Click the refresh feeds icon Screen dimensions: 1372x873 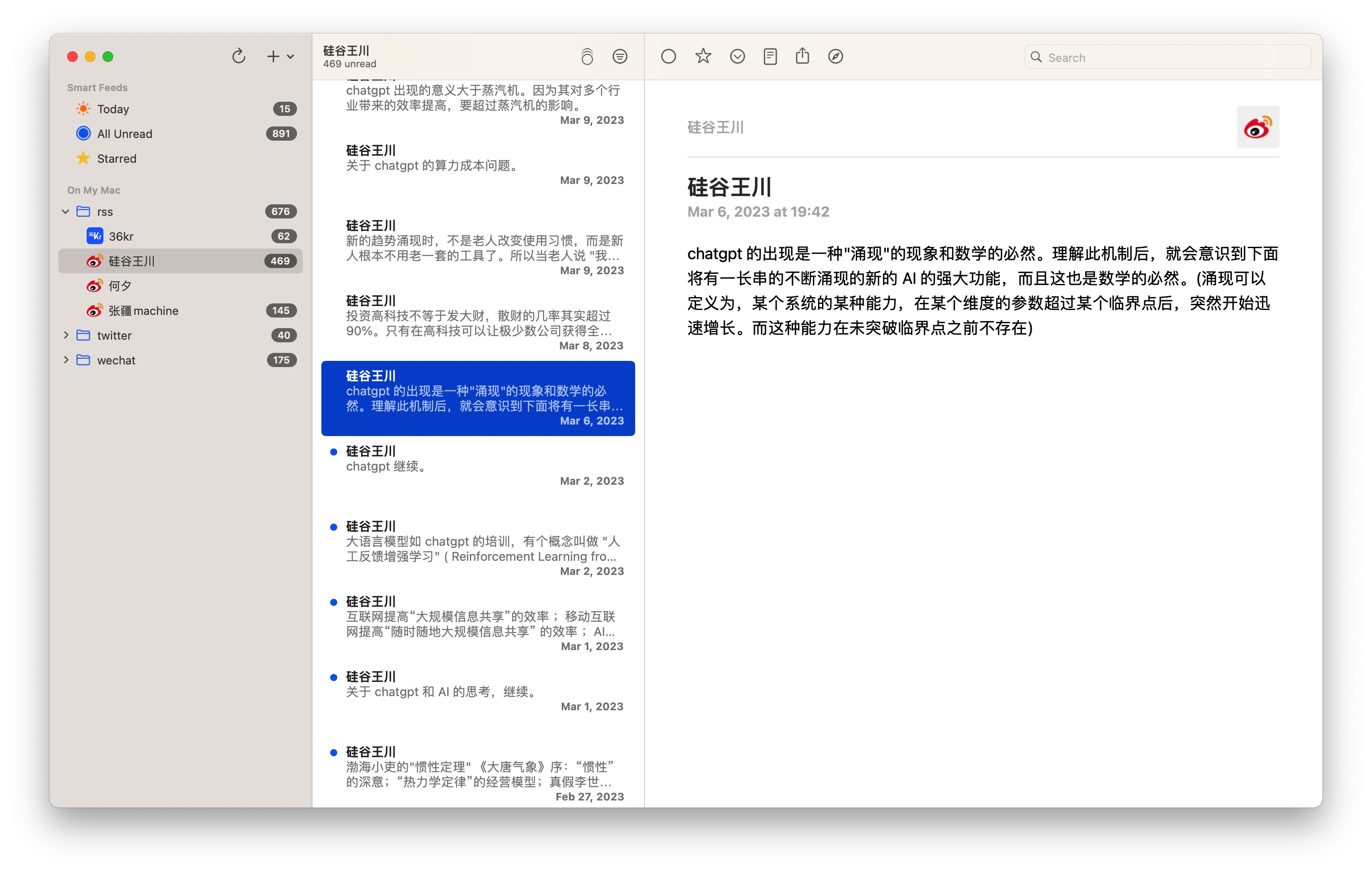point(239,56)
